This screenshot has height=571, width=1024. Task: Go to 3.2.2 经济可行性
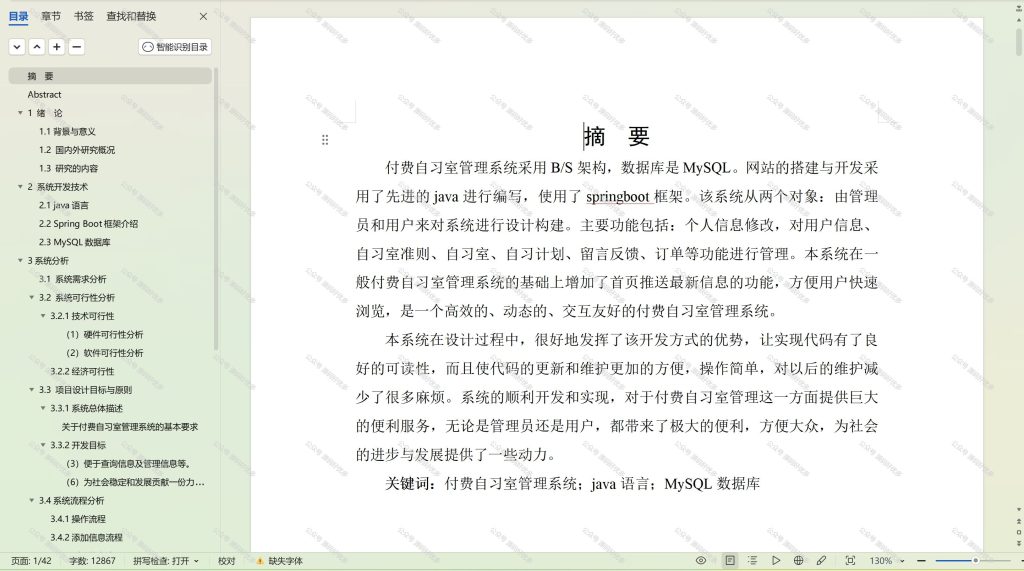pos(82,371)
